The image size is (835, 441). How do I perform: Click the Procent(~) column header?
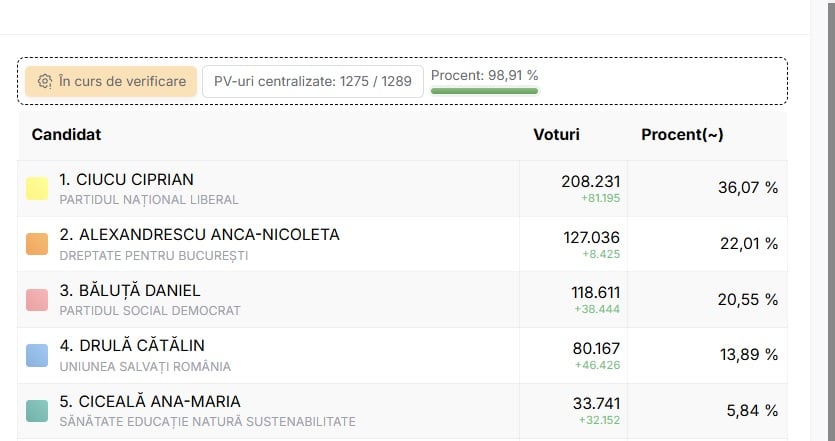coord(682,134)
